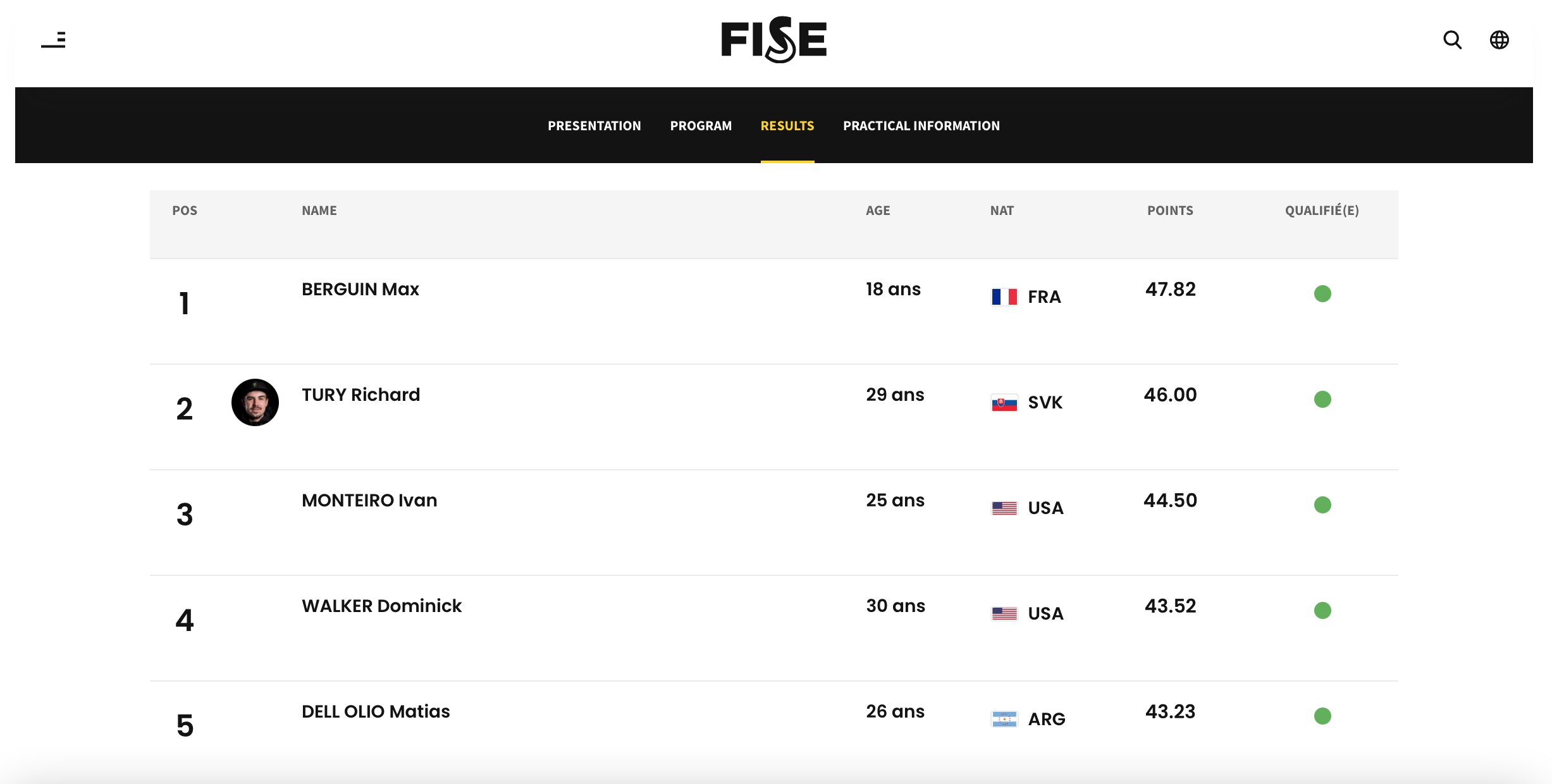Click the POS column header
This screenshot has width=1552, height=784.
coord(185,211)
